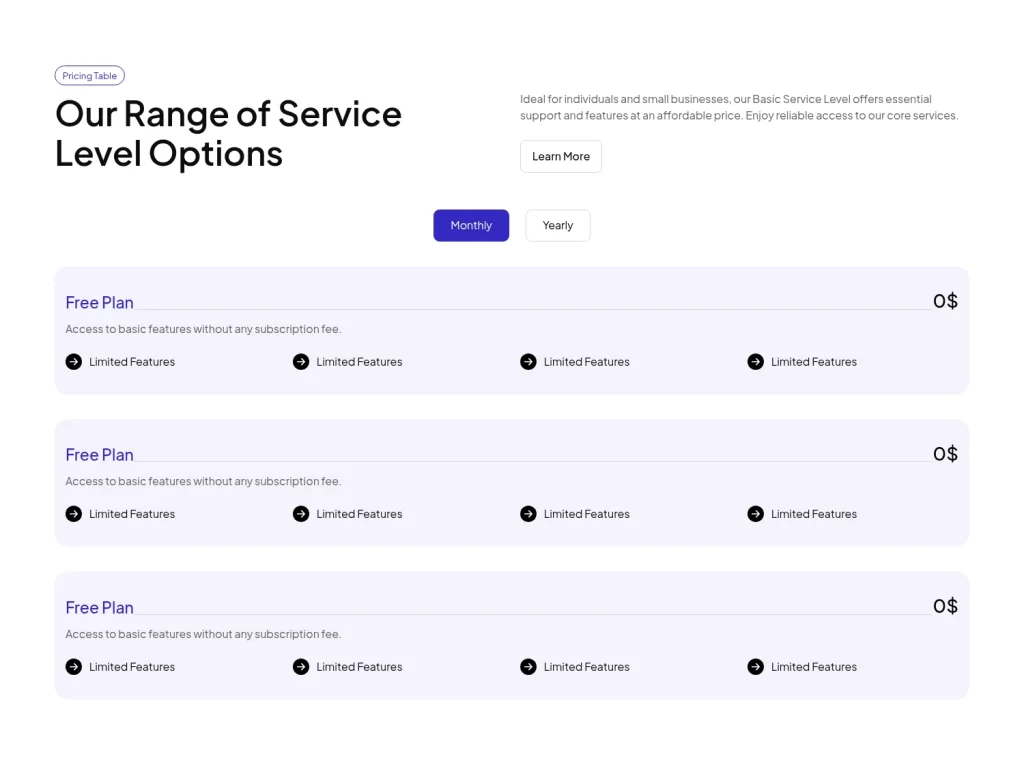Click the rightmost arrow icon in the top Free Plan row
The image size is (1024, 765).
click(755, 361)
